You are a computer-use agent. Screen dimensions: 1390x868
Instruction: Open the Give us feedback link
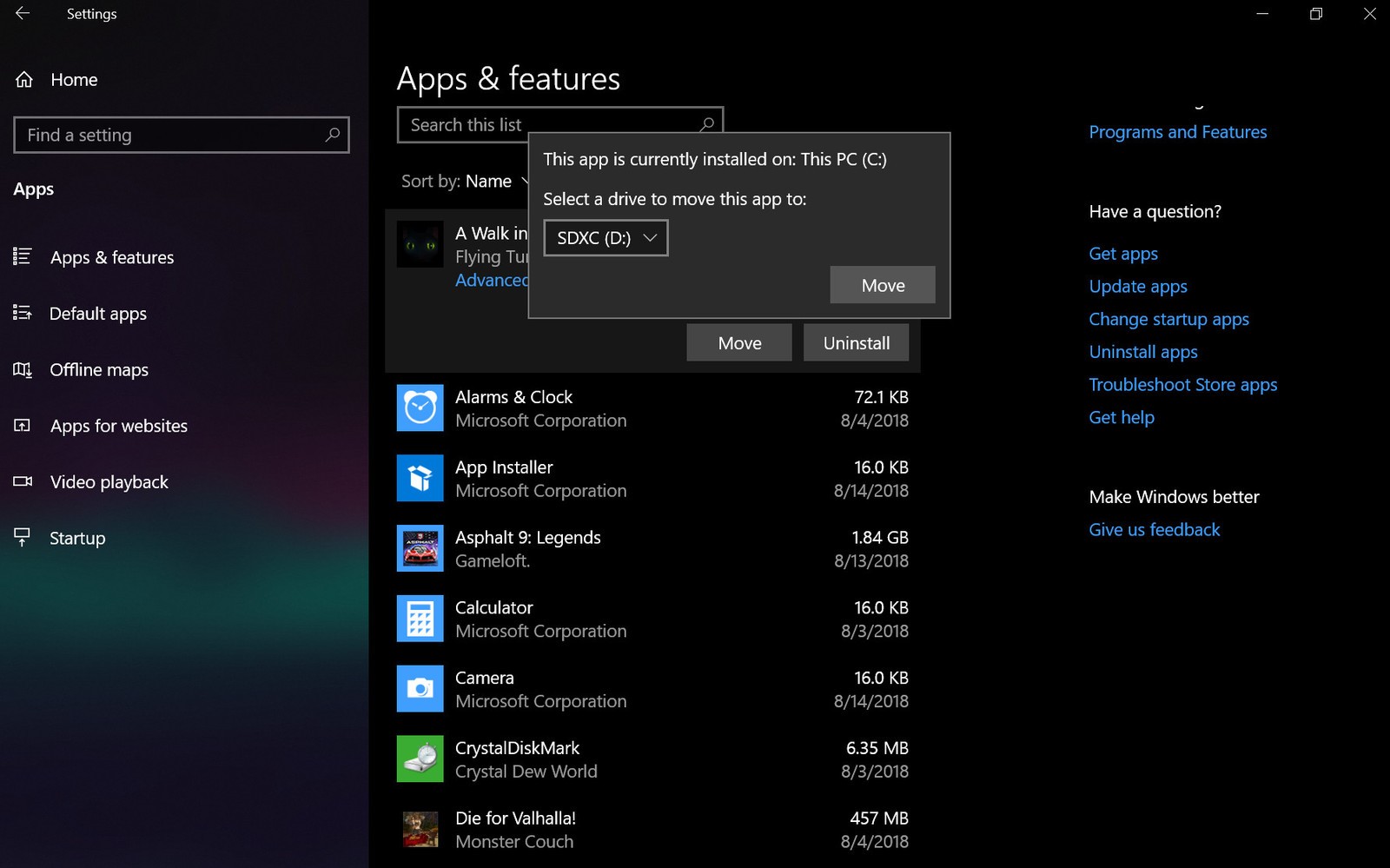[1155, 530]
